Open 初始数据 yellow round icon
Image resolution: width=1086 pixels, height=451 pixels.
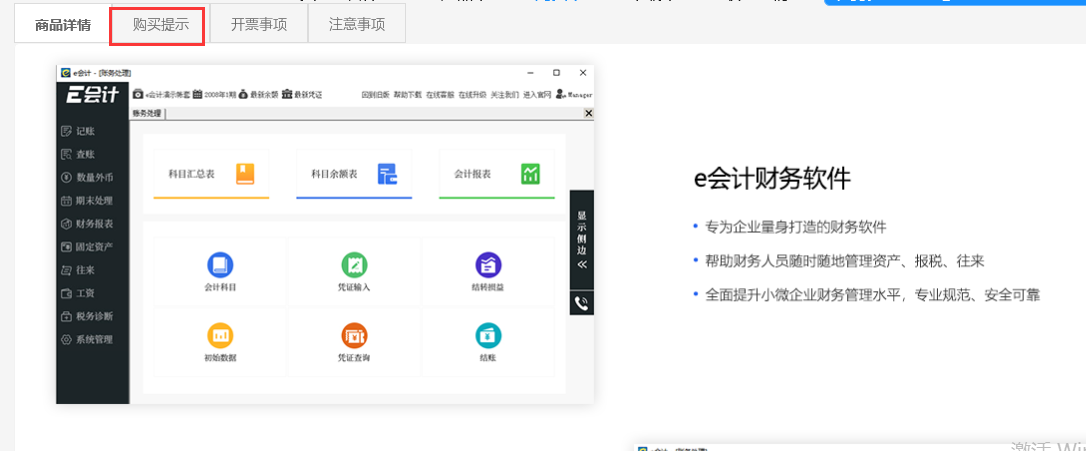click(220, 335)
